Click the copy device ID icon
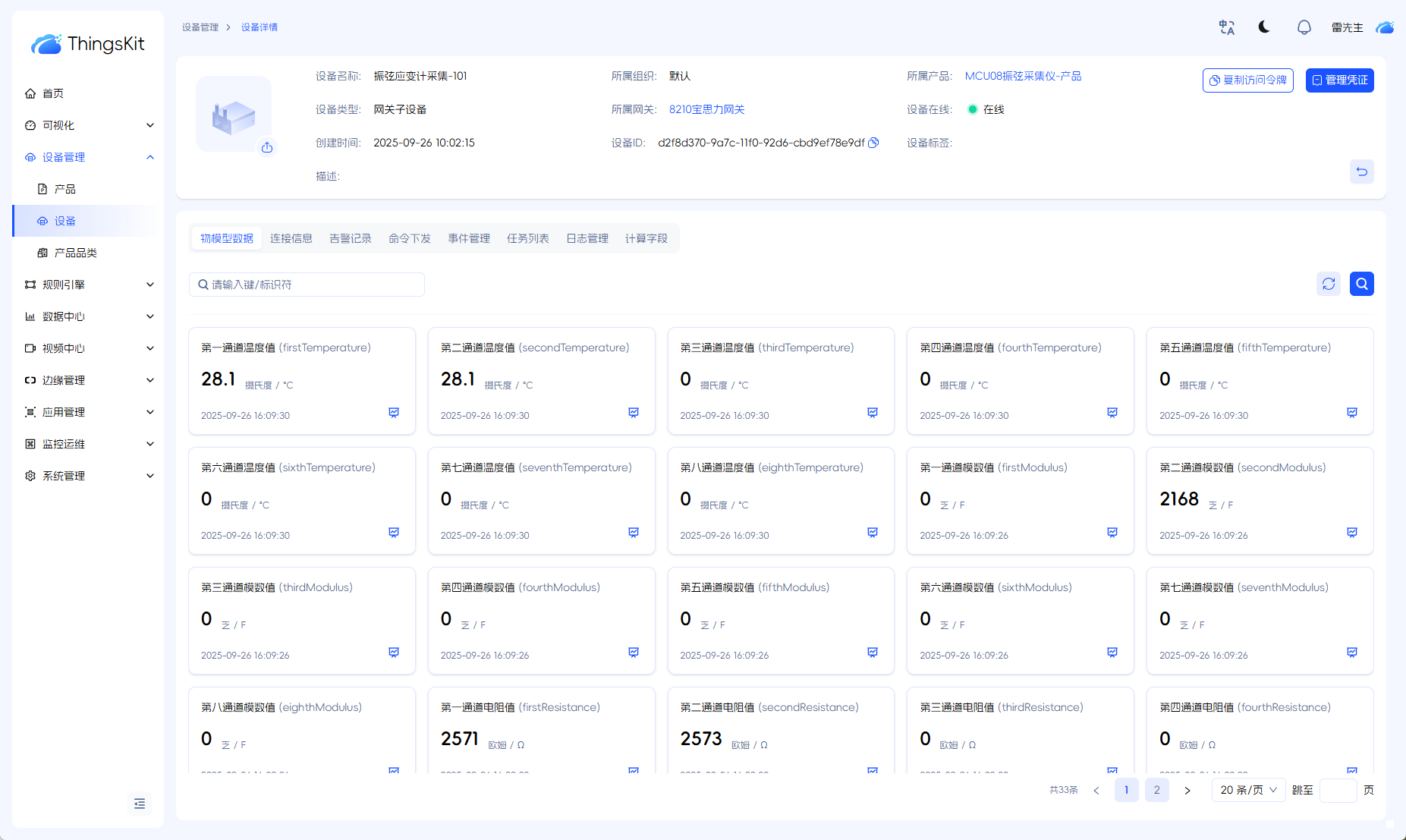This screenshot has width=1406, height=840. (x=873, y=143)
